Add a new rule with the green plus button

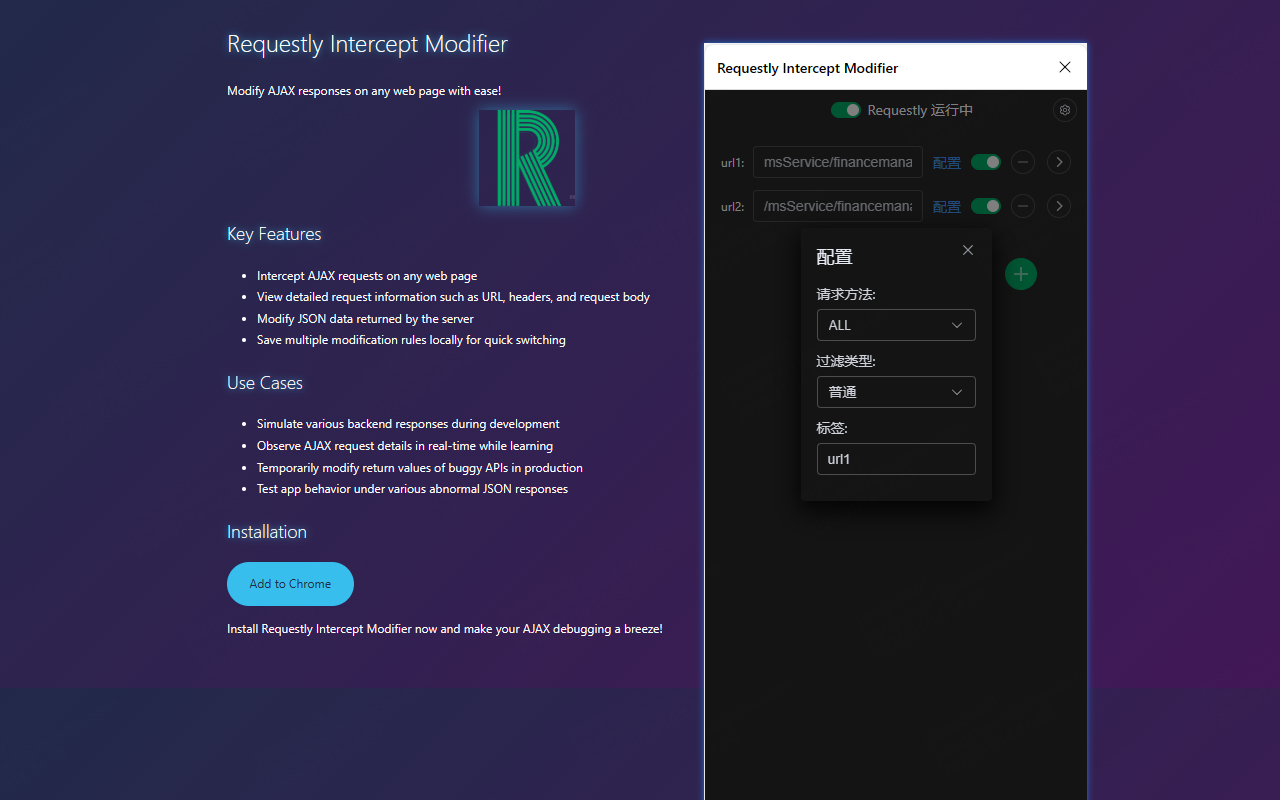pos(1021,274)
